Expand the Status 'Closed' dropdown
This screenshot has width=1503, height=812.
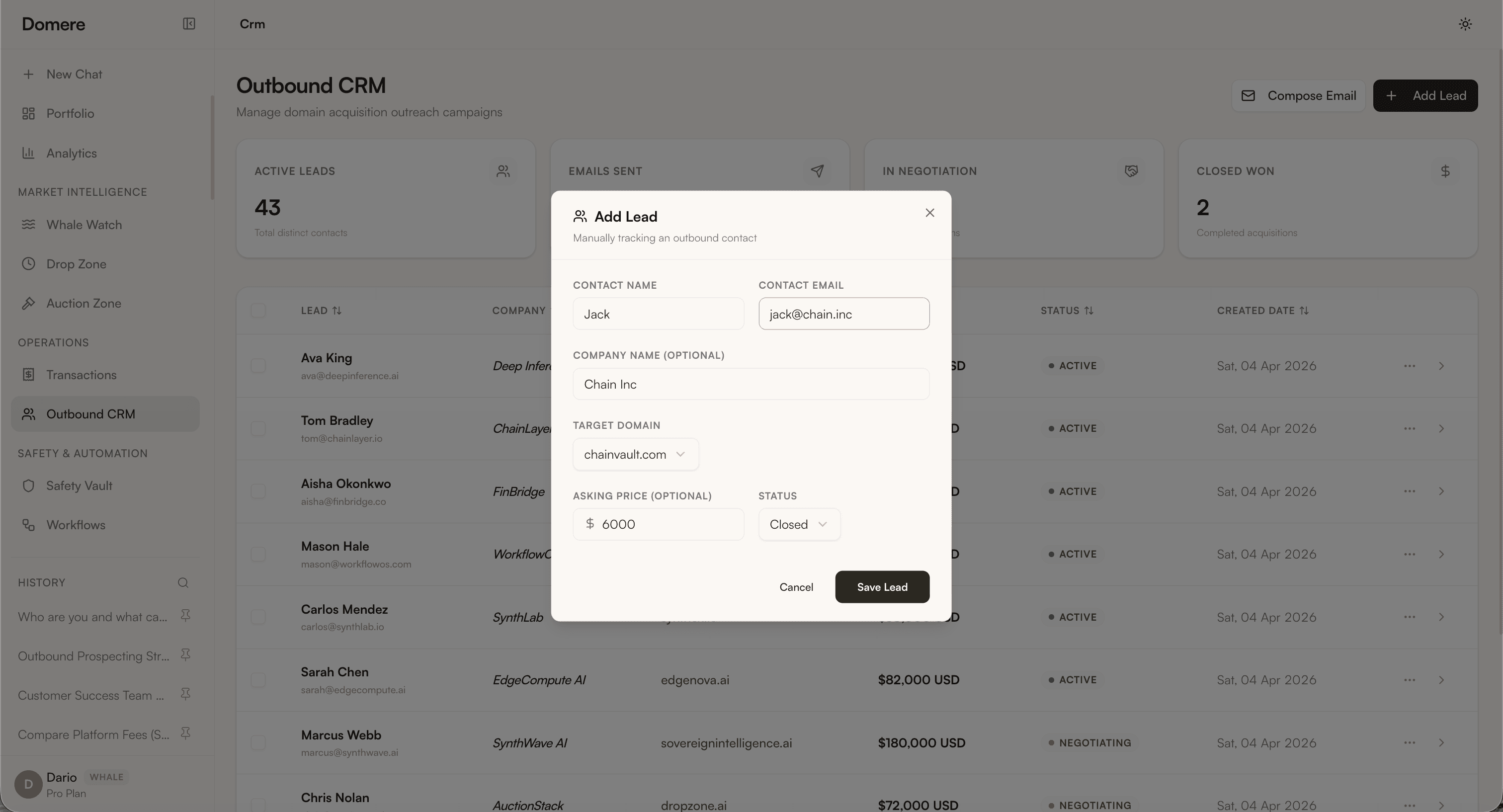click(799, 524)
